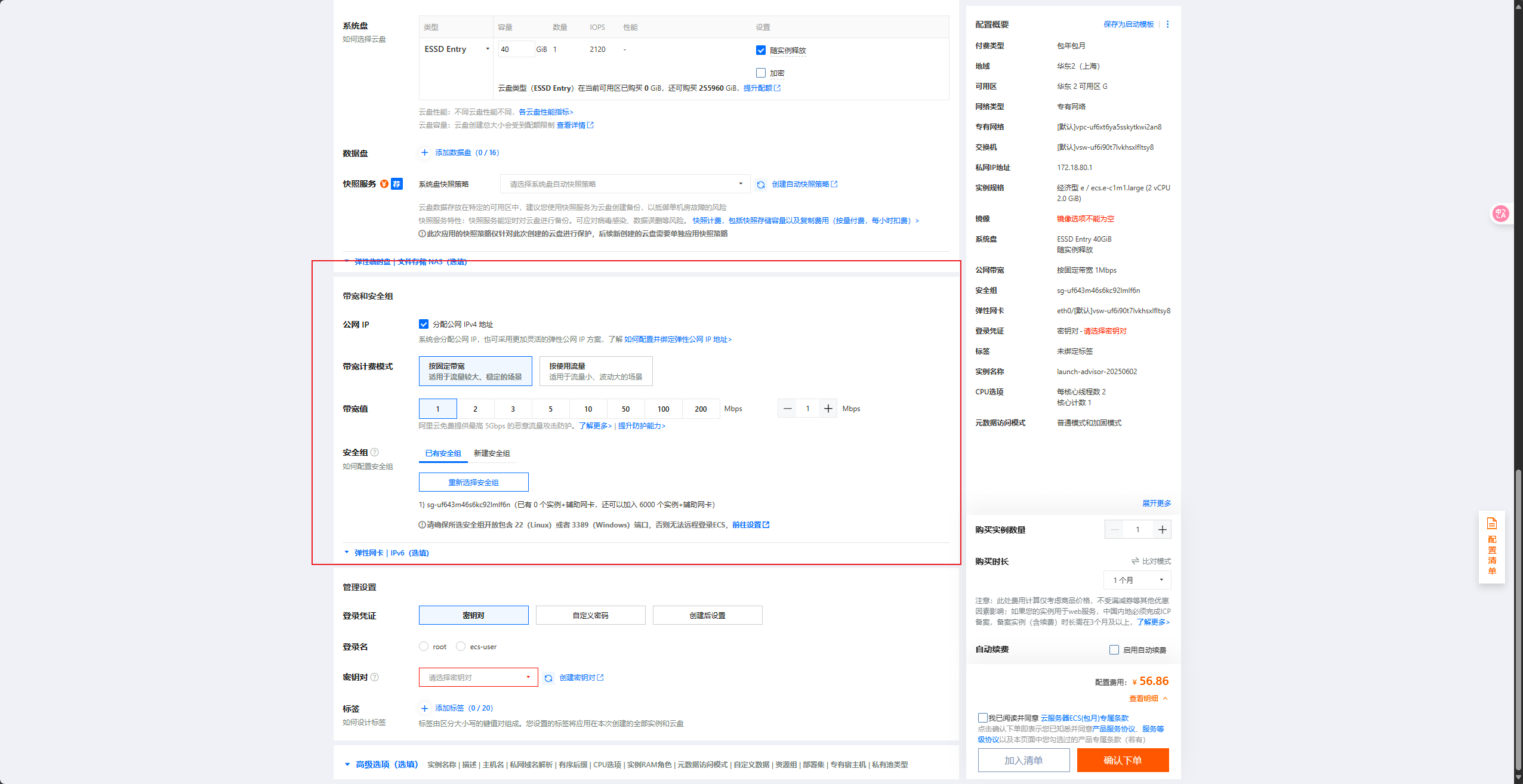The image size is (1523, 784).
Task: Click the reselect security group button
Action: click(x=473, y=482)
